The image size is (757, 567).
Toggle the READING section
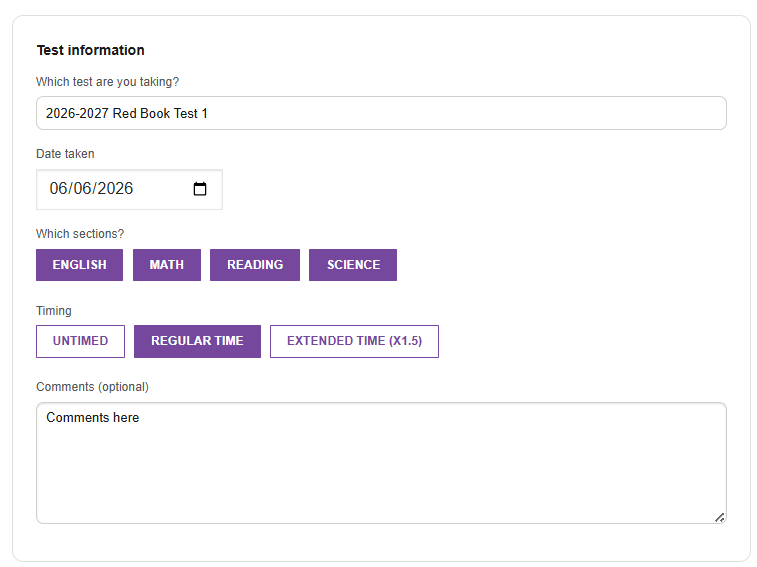[255, 265]
